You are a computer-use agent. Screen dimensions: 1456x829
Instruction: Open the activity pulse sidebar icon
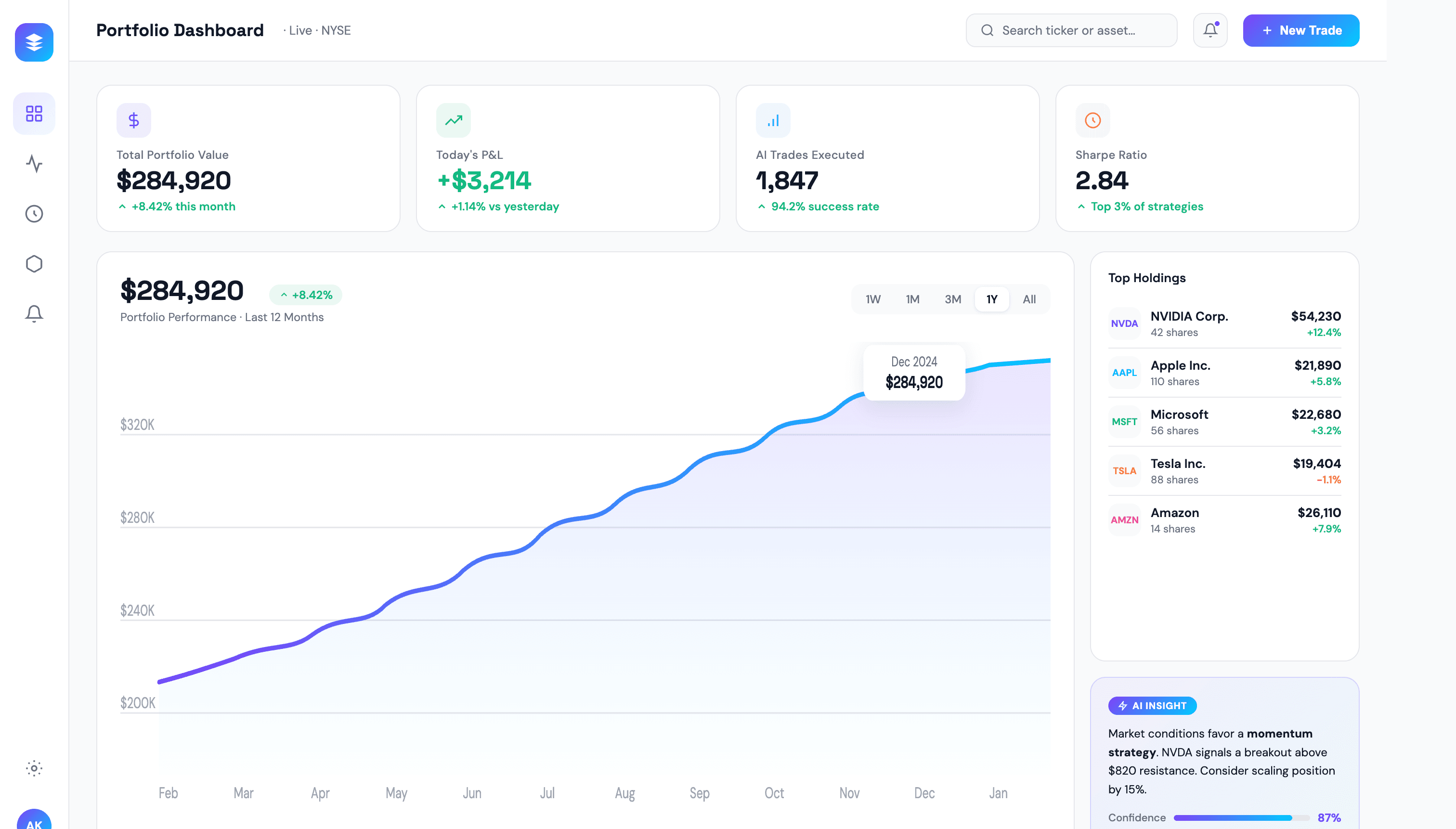[34, 164]
